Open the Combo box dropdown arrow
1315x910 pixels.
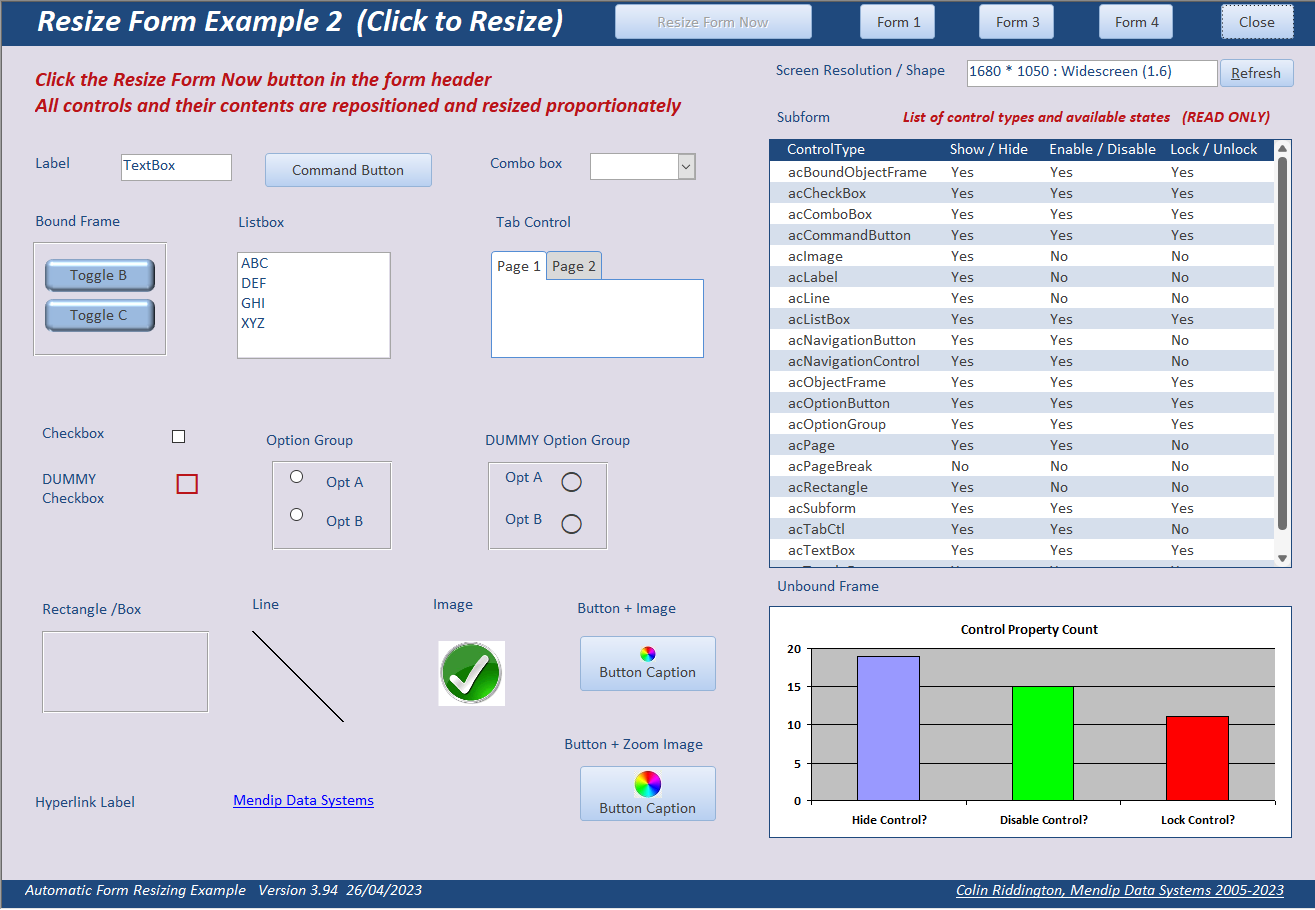coord(686,166)
